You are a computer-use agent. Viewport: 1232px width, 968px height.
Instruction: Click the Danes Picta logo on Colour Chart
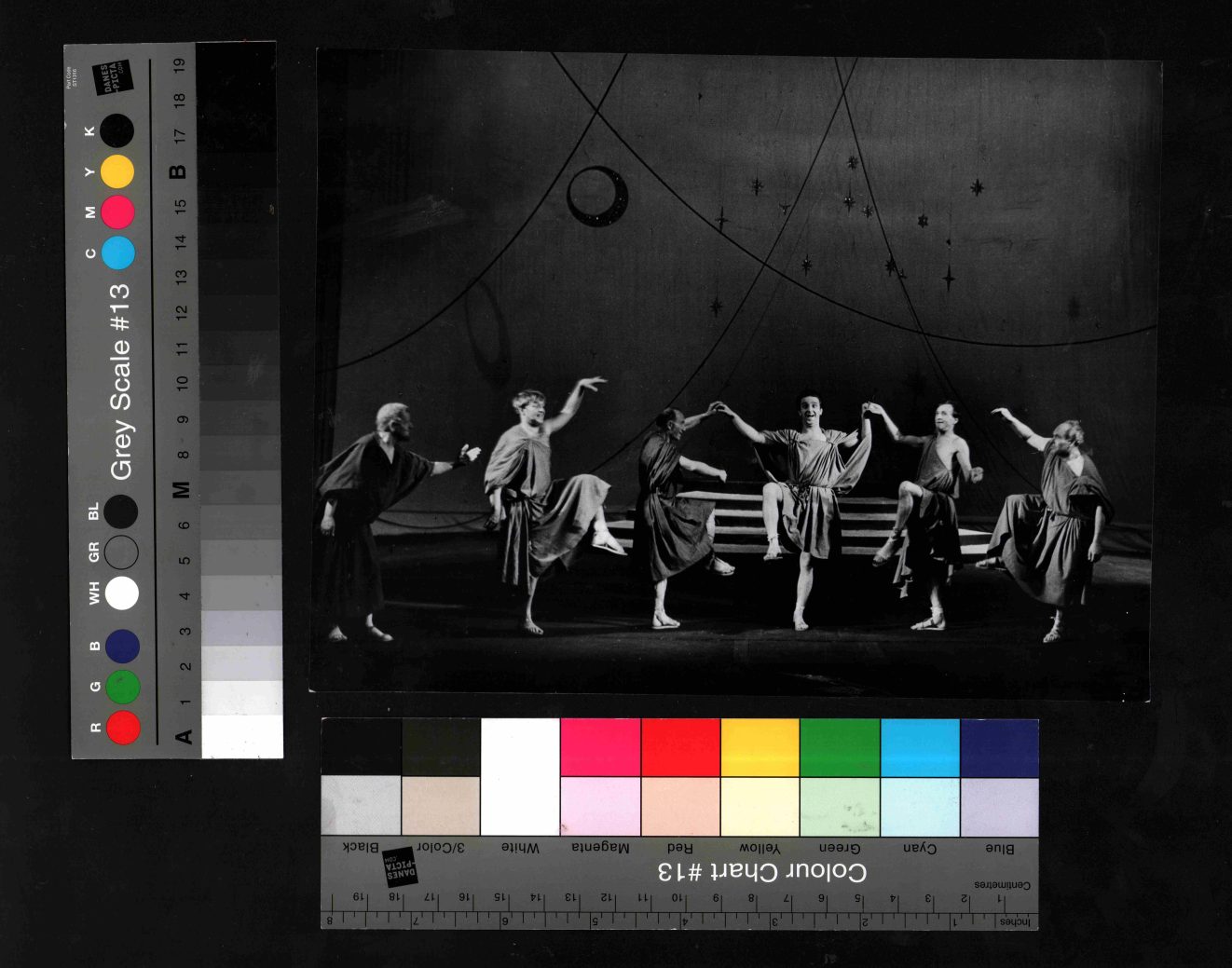click(401, 866)
